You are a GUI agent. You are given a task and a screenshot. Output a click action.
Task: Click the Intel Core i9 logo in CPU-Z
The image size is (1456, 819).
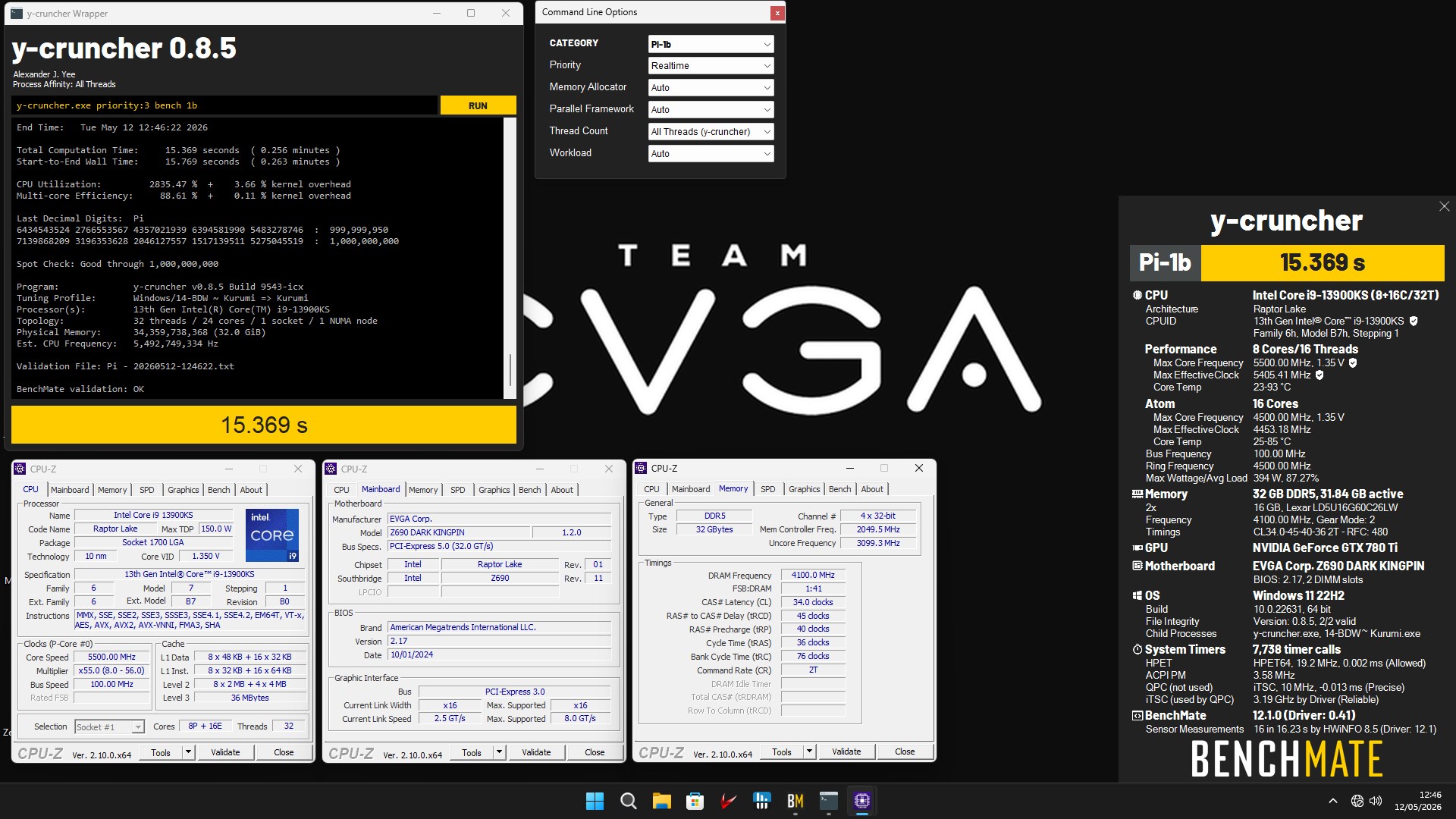coord(272,535)
